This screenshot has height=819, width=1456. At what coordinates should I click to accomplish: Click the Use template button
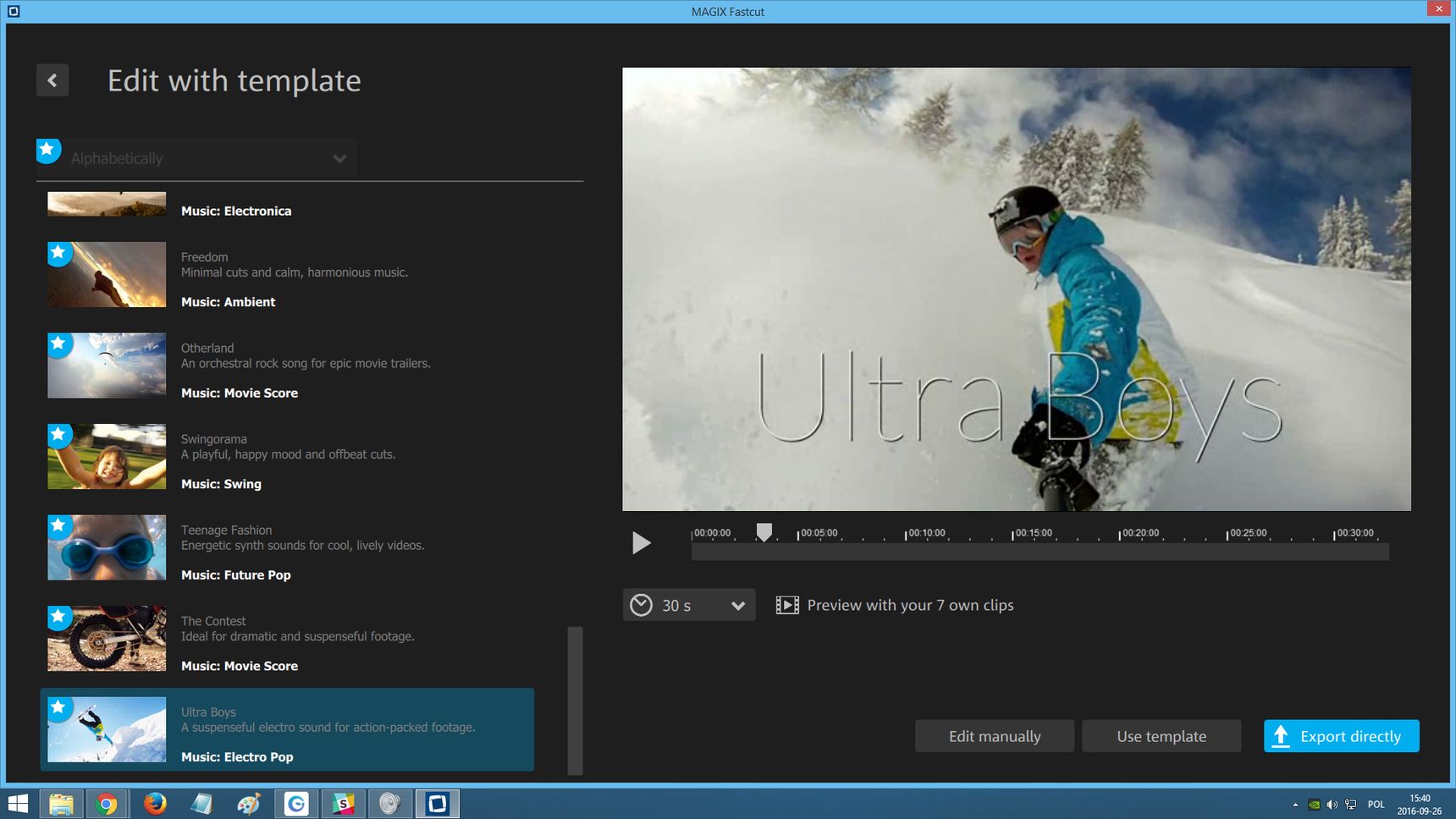click(x=1161, y=736)
